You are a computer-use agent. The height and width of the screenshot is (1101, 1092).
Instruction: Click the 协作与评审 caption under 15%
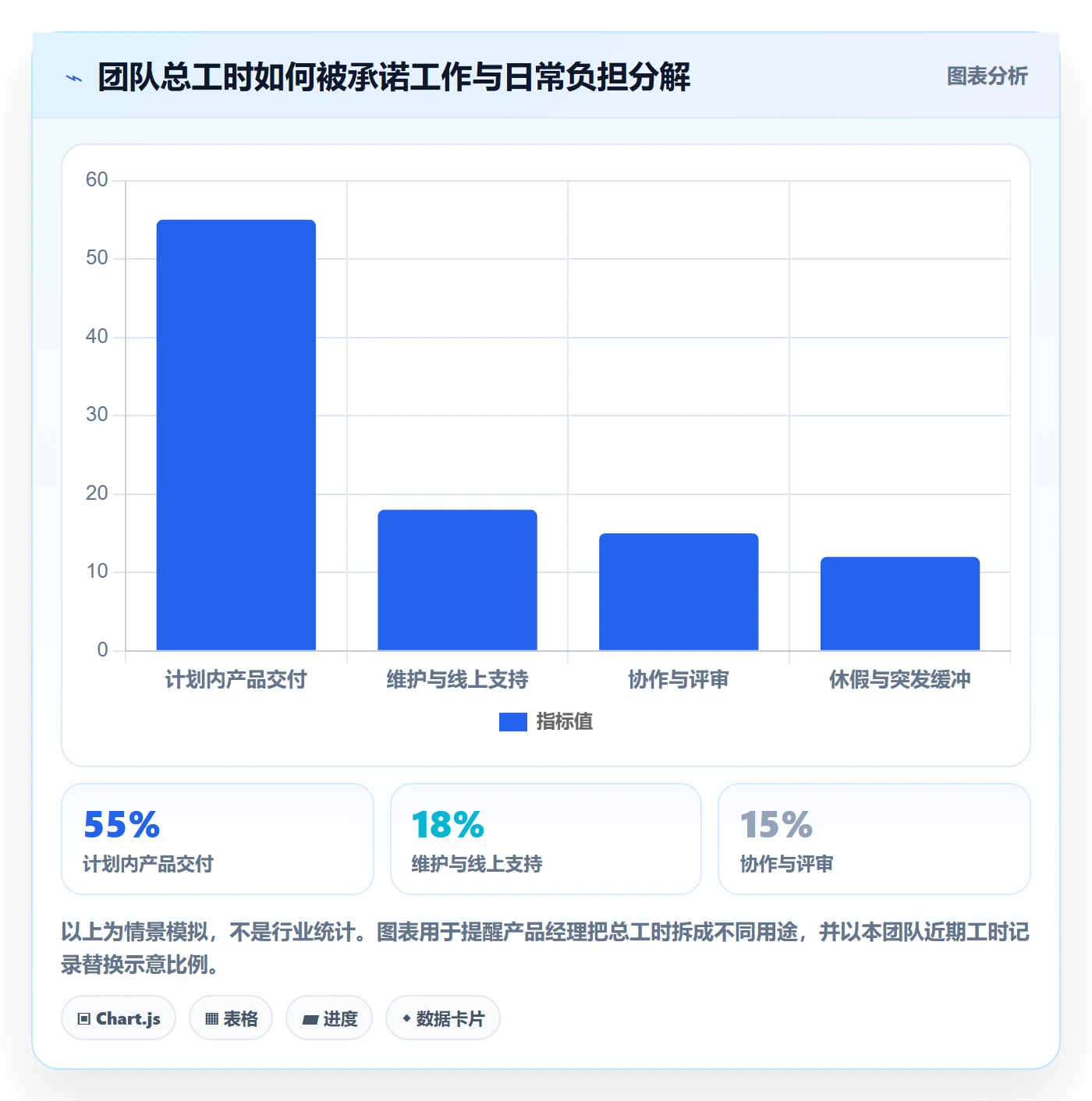[x=786, y=864]
